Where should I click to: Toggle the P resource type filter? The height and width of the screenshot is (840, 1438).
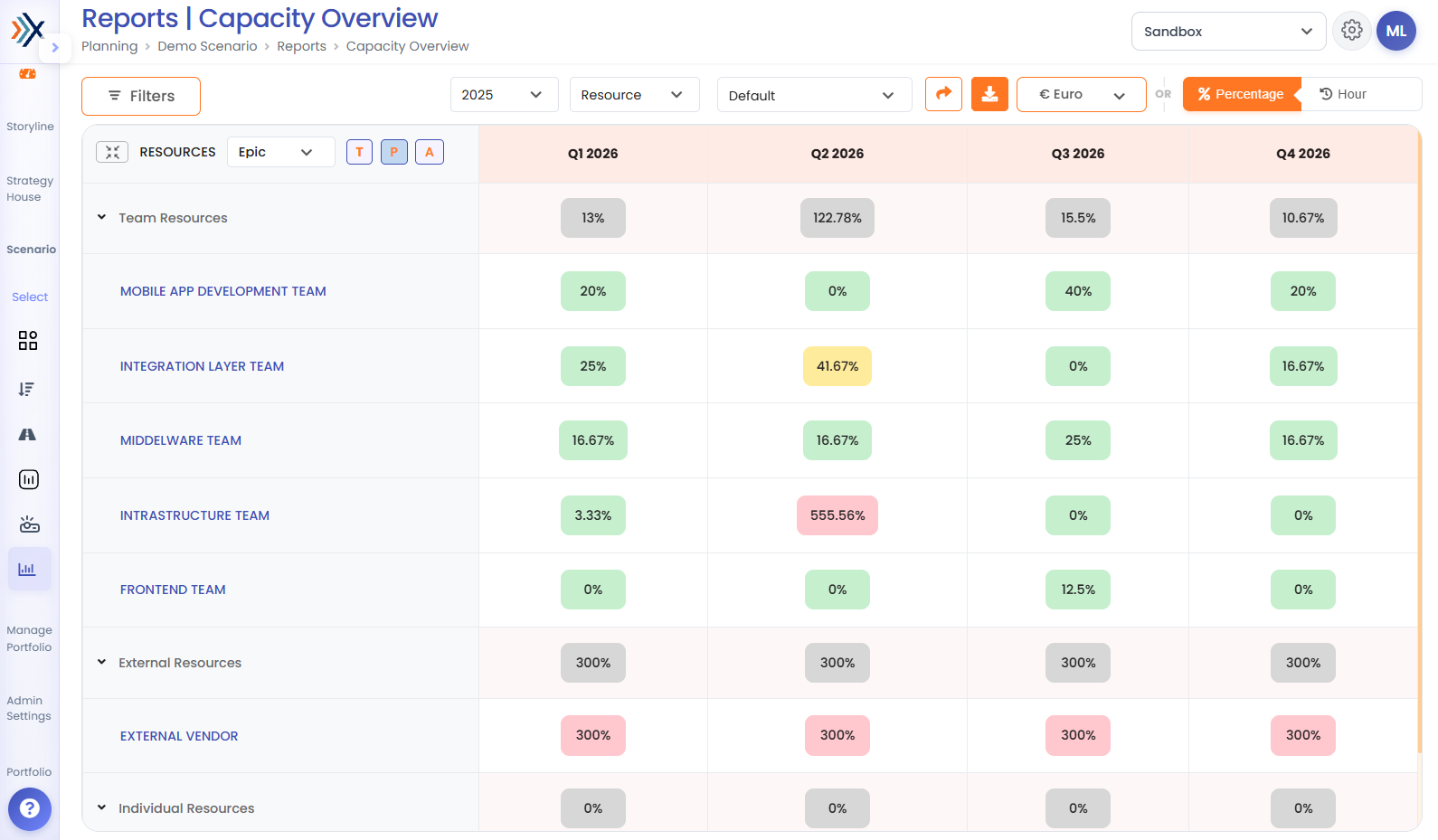click(x=394, y=152)
